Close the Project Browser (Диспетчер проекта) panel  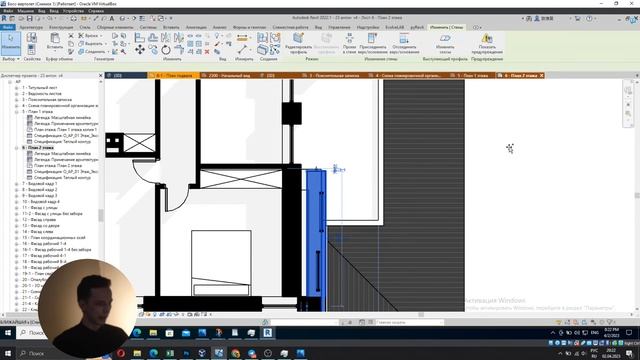tap(101, 76)
